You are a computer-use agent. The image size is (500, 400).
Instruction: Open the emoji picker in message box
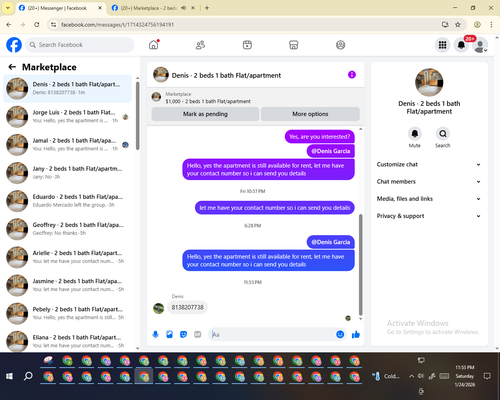340,334
